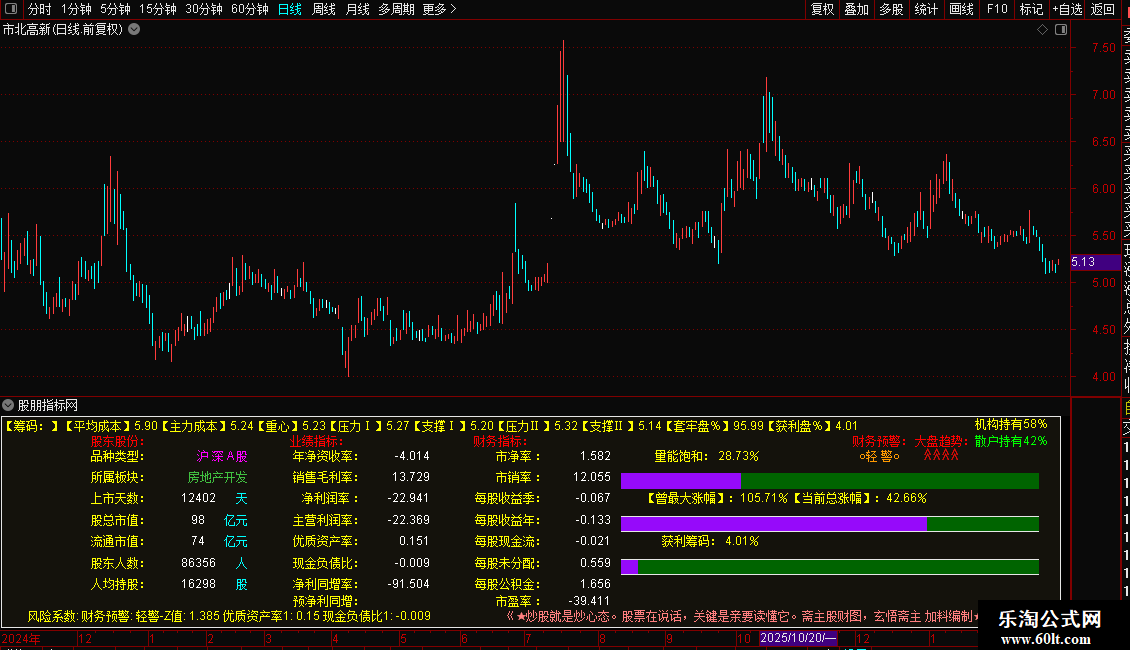
Task: Click the 复权 adjustment button
Action: [822, 9]
